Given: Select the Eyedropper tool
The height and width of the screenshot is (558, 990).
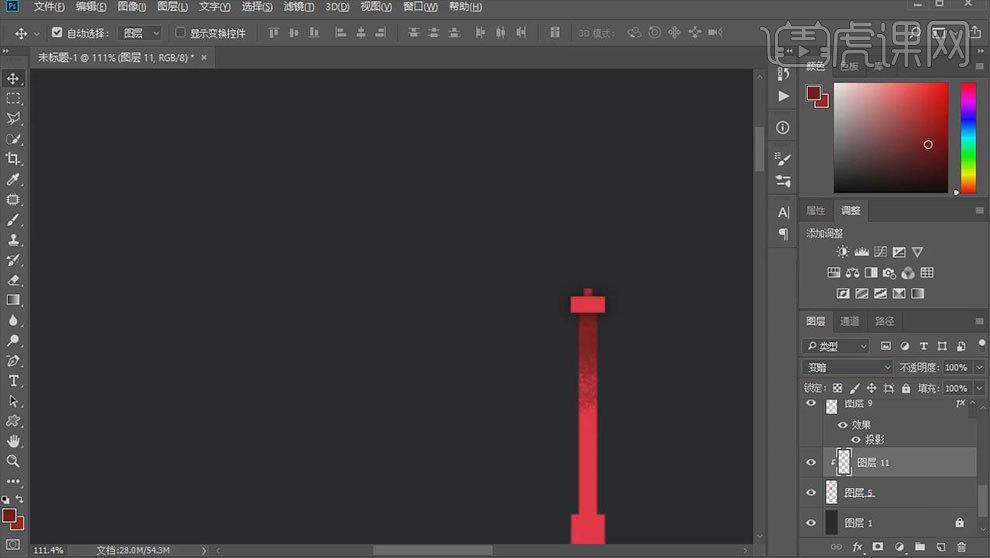Looking at the screenshot, I should (x=13, y=179).
